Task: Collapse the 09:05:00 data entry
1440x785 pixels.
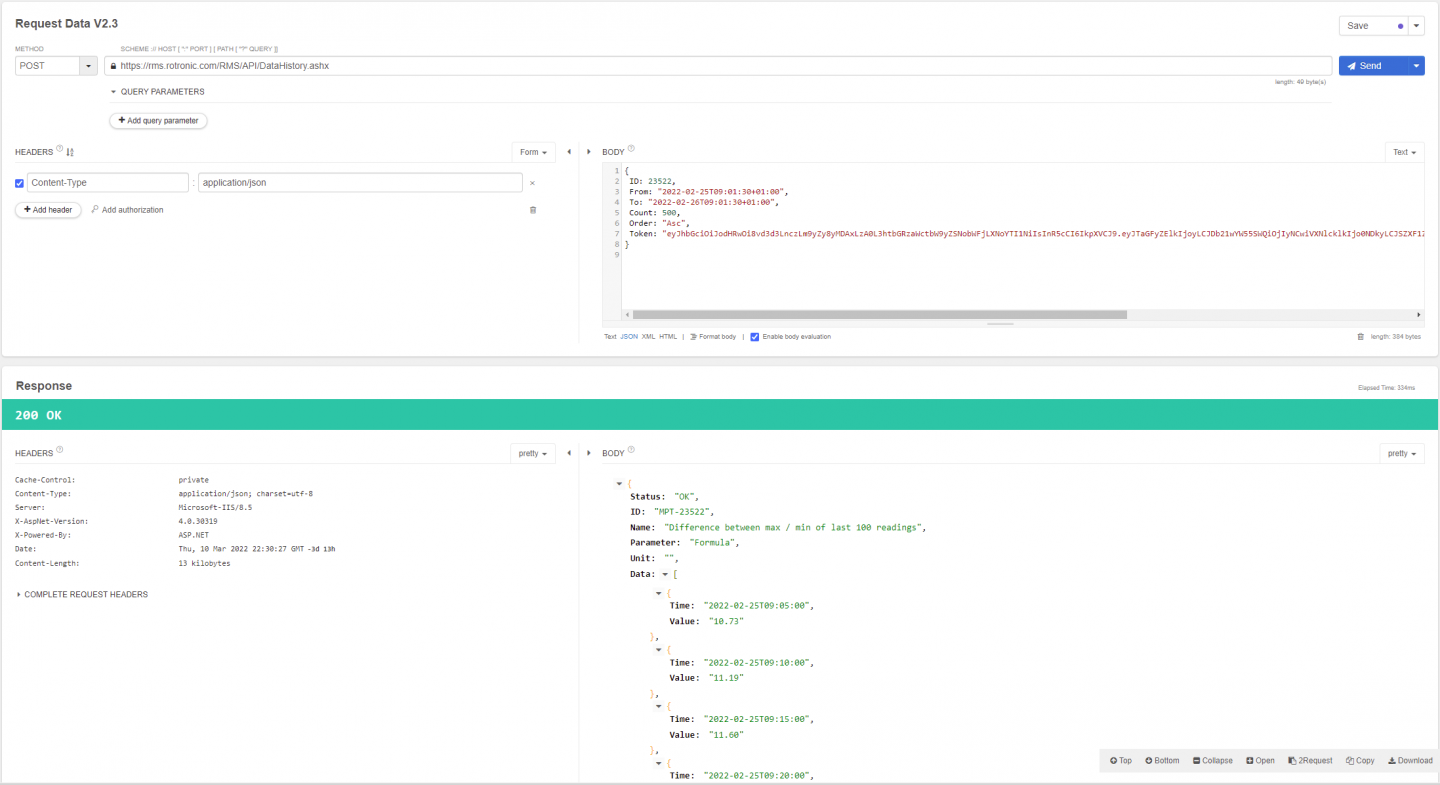Action: 658,593
